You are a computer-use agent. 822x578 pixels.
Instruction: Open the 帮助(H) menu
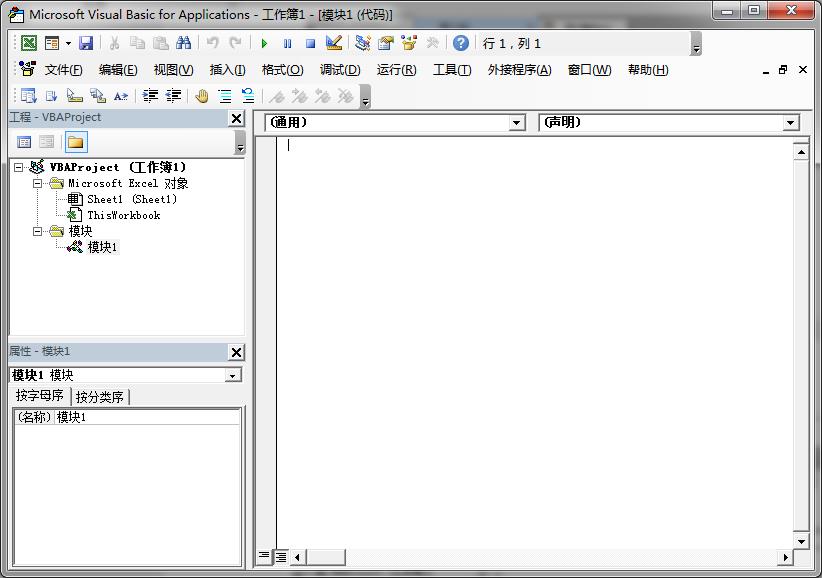click(648, 70)
